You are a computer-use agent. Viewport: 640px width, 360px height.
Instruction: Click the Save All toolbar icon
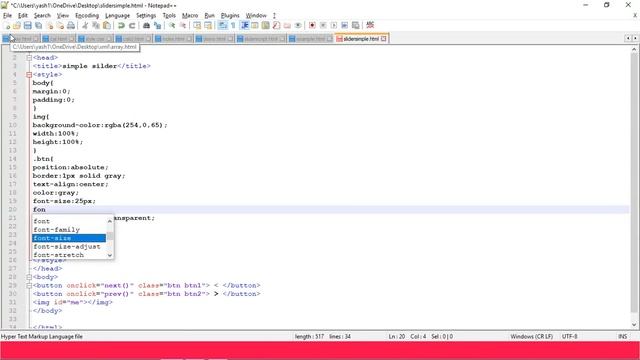click(38, 25)
